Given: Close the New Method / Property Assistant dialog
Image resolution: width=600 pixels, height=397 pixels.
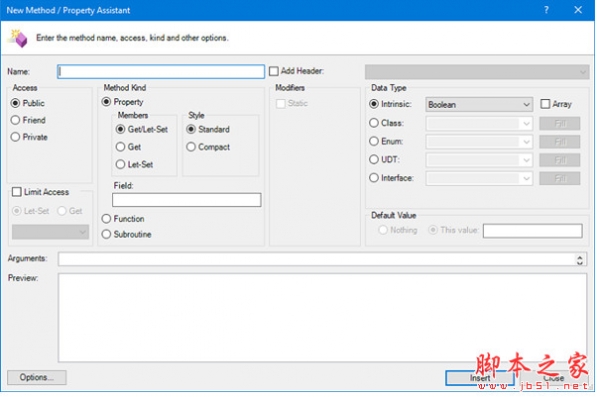Looking at the screenshot, I should pyautogui.click(x=578, y=10).
